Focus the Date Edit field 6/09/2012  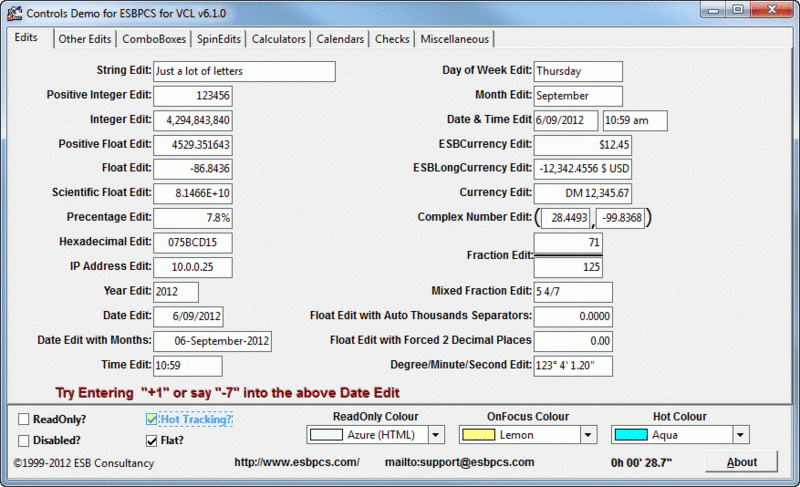click(x=188, y=316)
